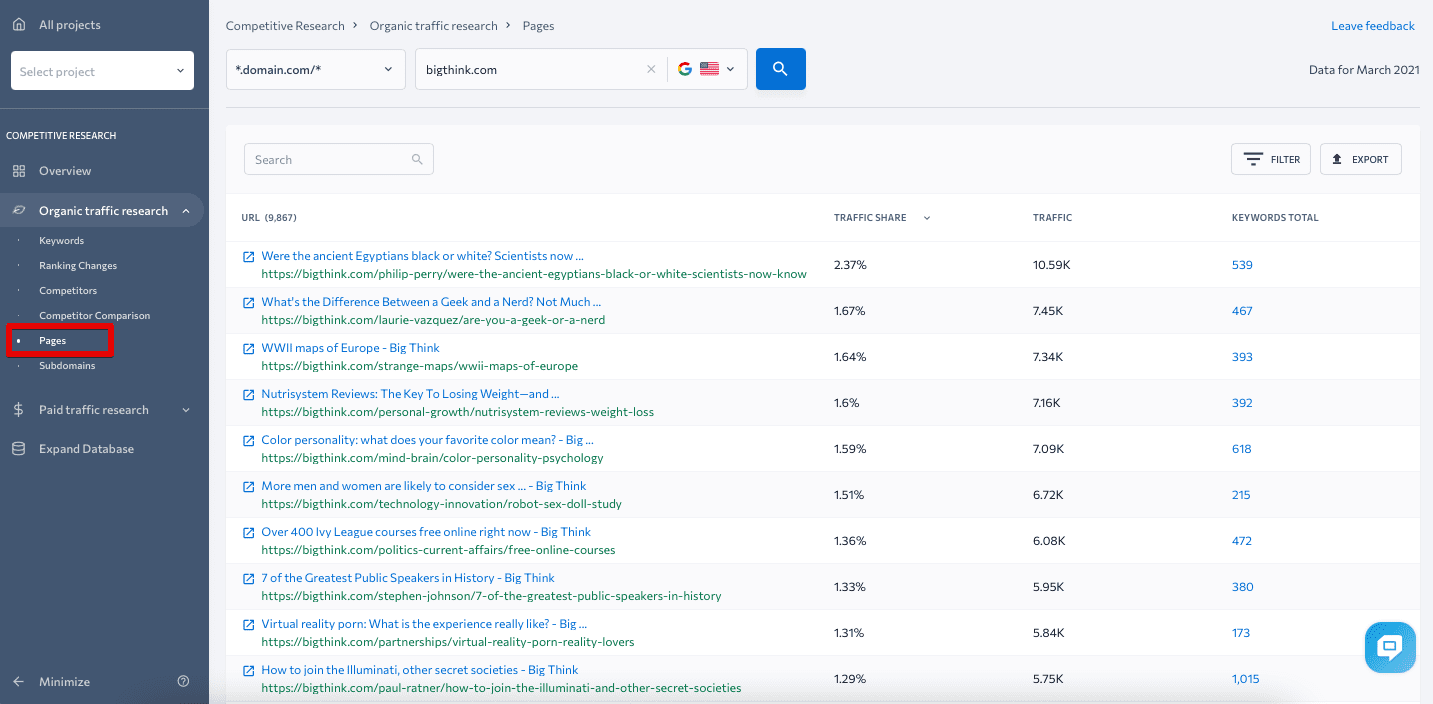
Task: Open keywords total 539 link
Action: (x=1242, y=265)
